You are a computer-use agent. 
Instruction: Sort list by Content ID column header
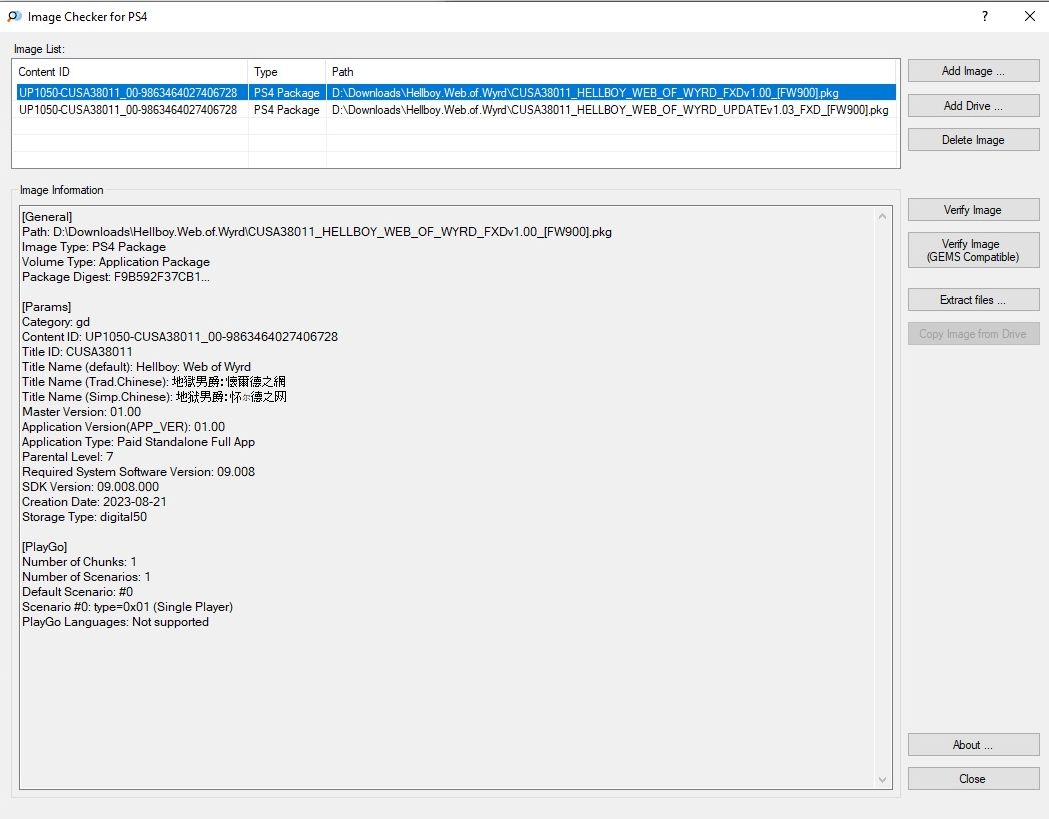tap(129, 72)
